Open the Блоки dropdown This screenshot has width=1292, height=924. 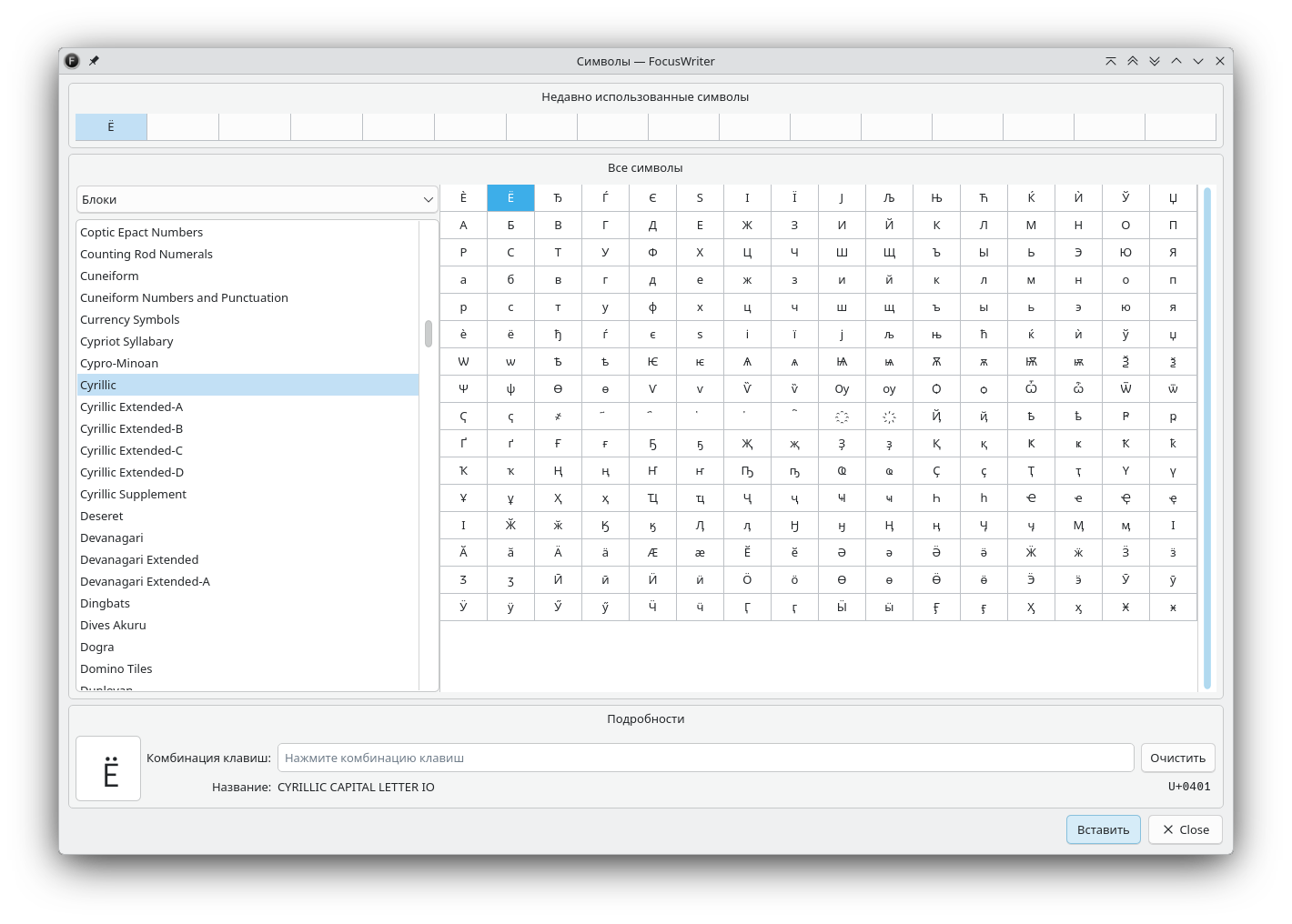[x=257, y=199]
